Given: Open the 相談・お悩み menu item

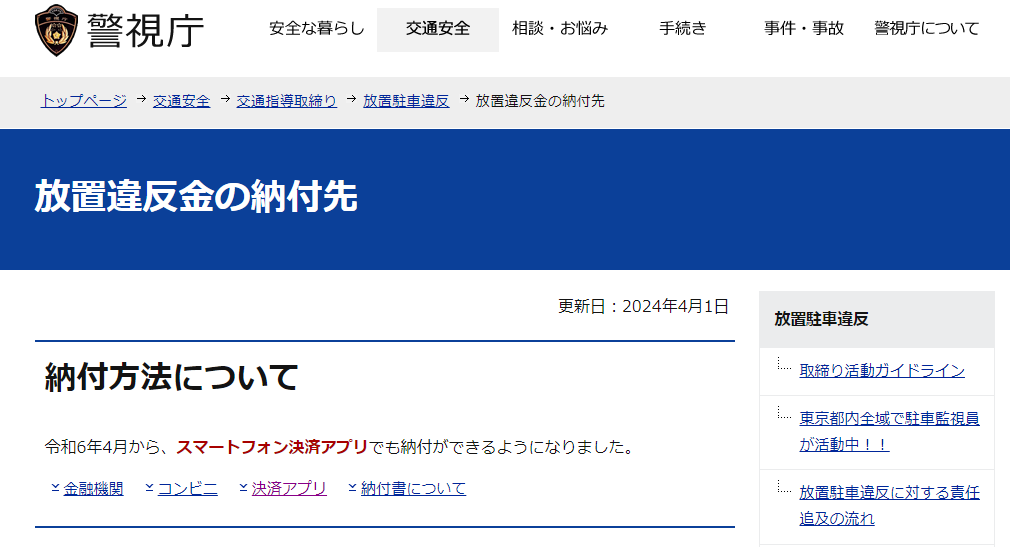Looking at the screenshot, I should click(x=560, y=29).
